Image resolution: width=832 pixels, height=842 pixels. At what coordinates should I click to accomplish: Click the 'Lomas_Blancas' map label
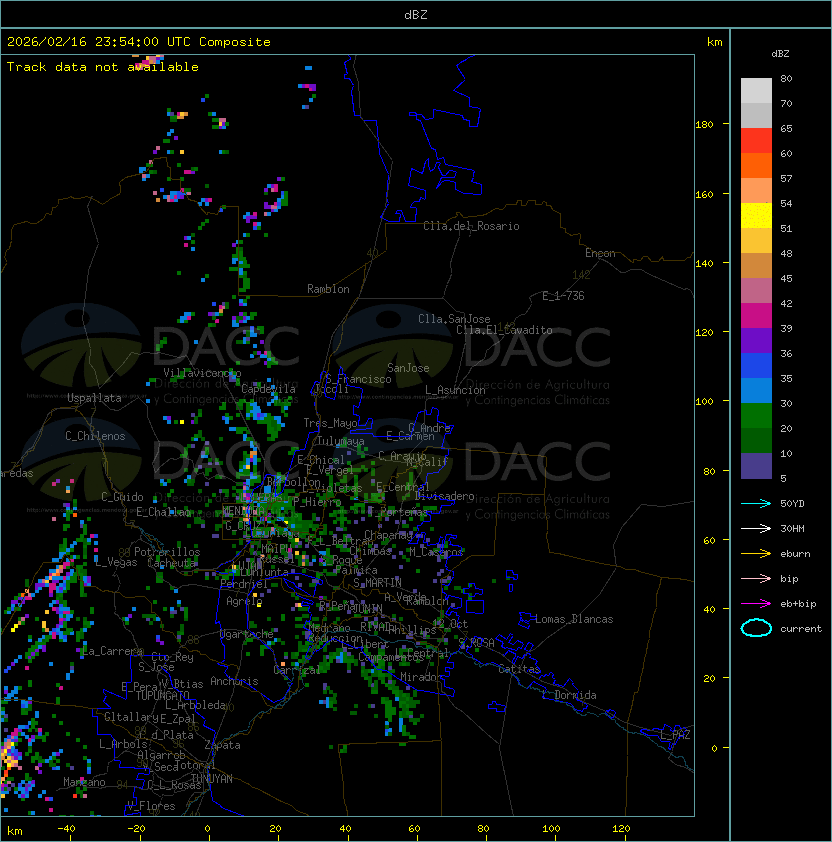(x=574, y=619)
